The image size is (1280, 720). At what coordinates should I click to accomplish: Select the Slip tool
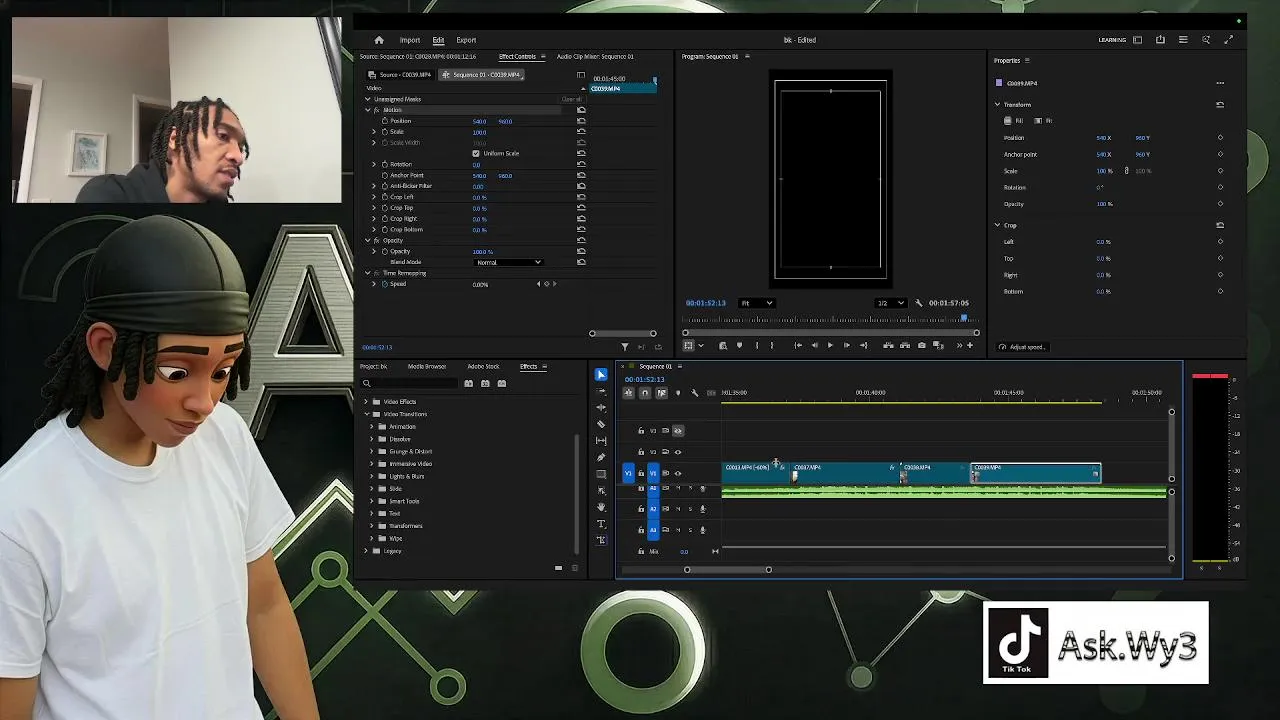[x=601, y=441]
